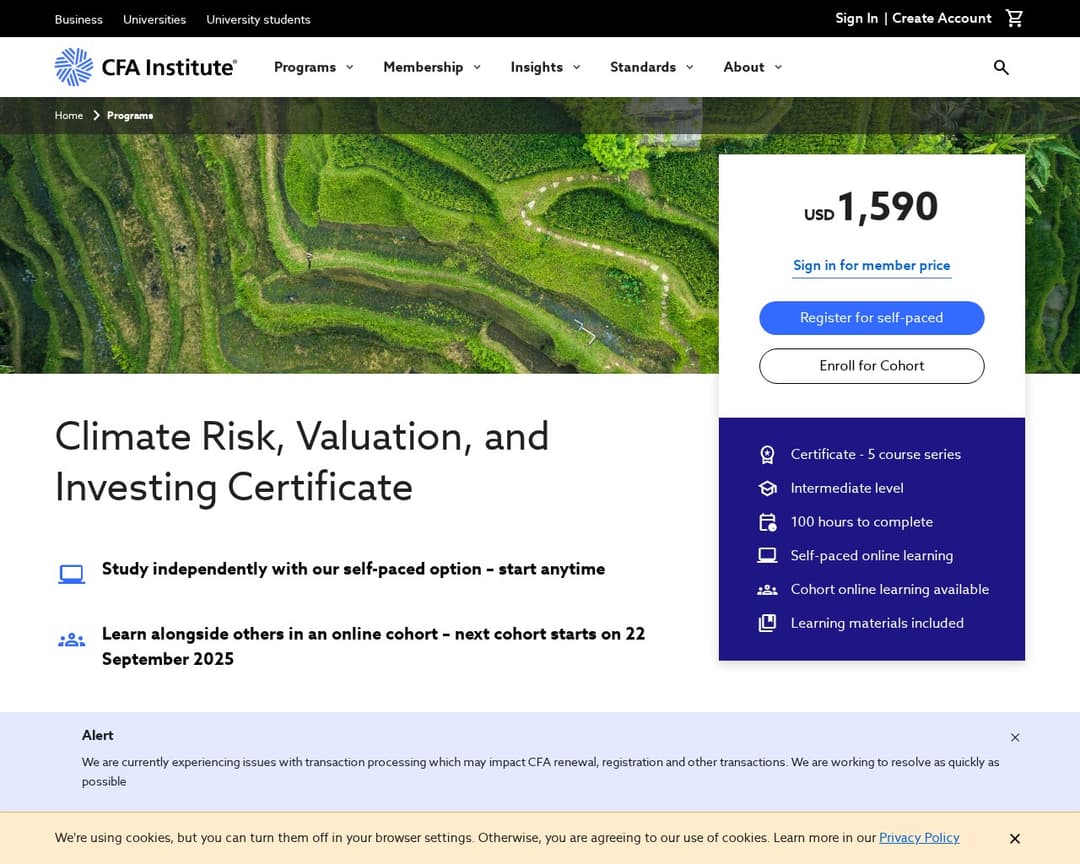Click the self-paced learning laptop icon
This screenshot has height=864, width=1080.
[767, 555]
